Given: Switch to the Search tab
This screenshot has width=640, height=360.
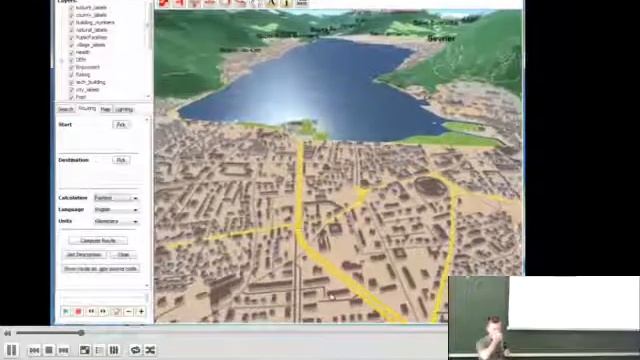Looking at the screenshot, I should [x=65, y=109].
